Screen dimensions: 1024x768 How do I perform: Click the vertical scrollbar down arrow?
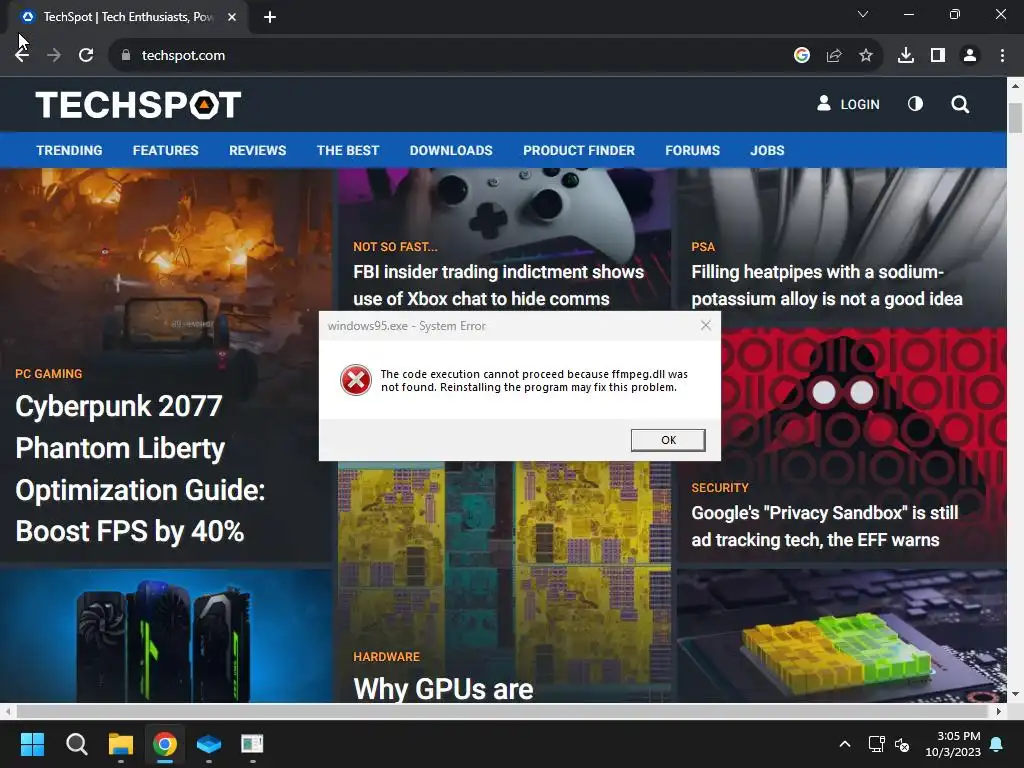pos(1015,694)
